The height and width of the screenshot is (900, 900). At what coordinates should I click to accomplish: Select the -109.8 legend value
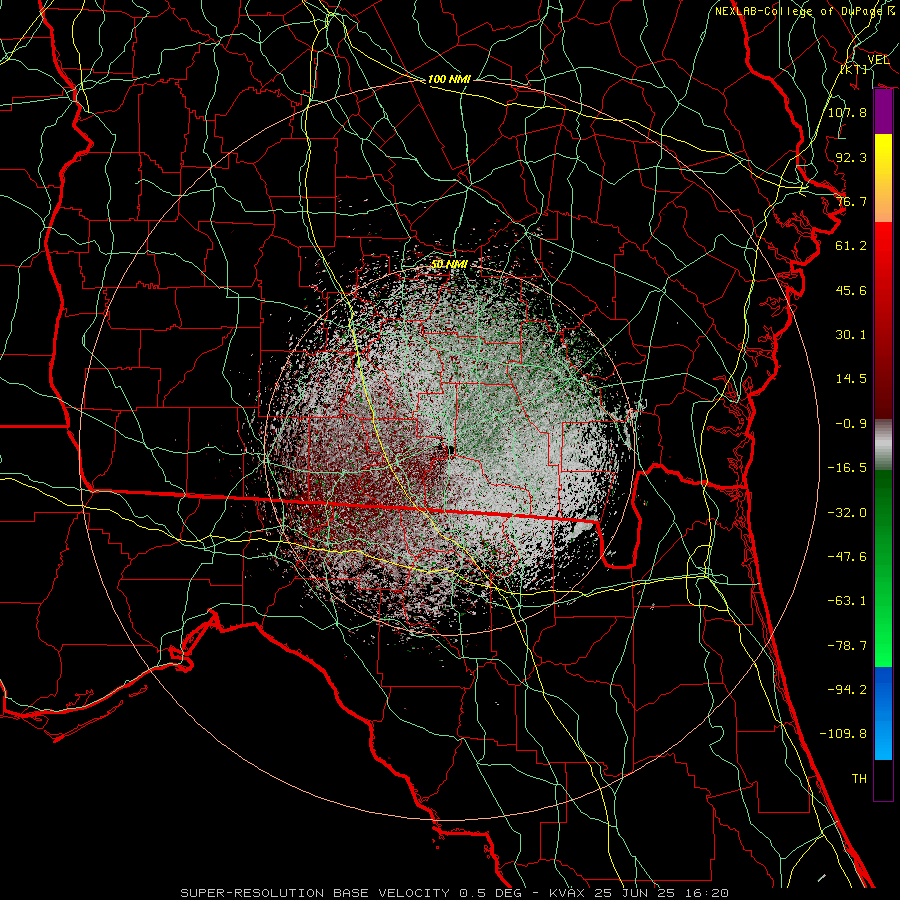(843, 734)
